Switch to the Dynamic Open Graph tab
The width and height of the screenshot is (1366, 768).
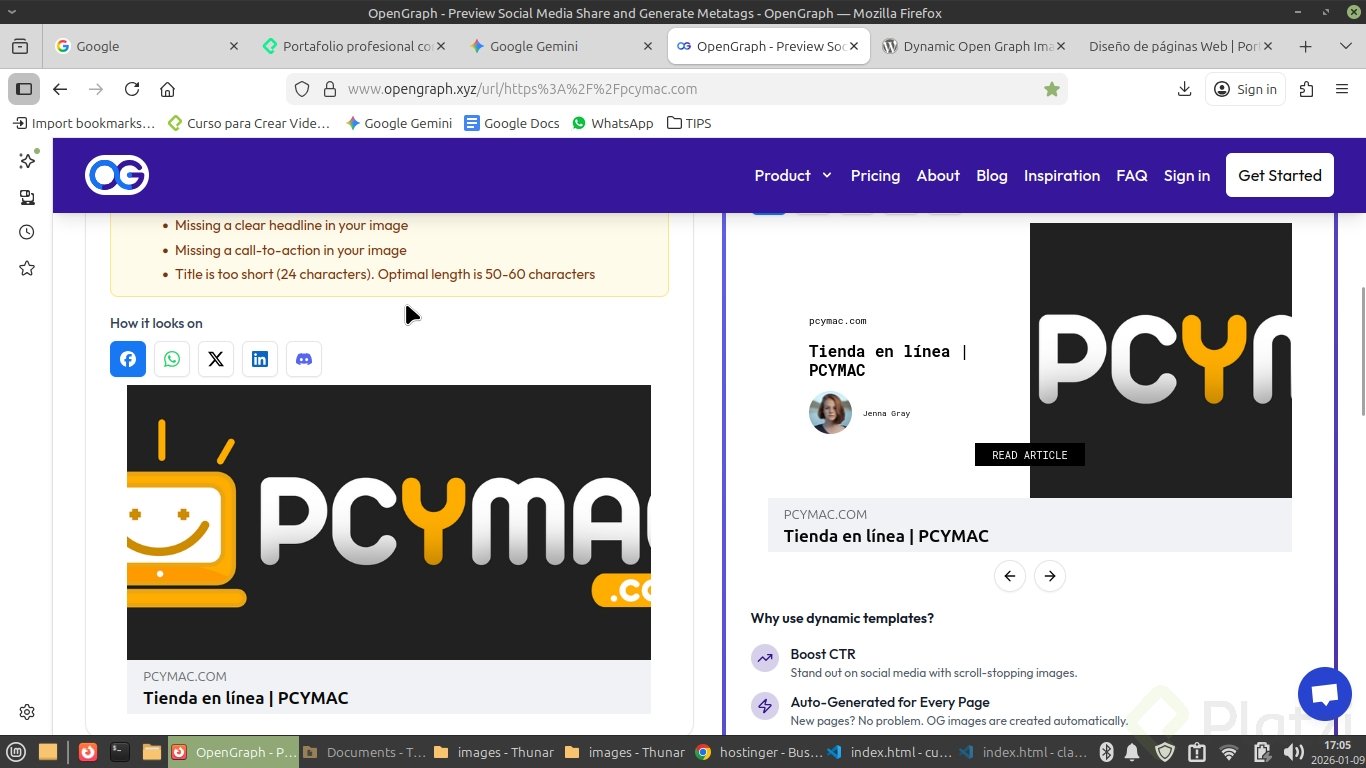click(974, 46)
